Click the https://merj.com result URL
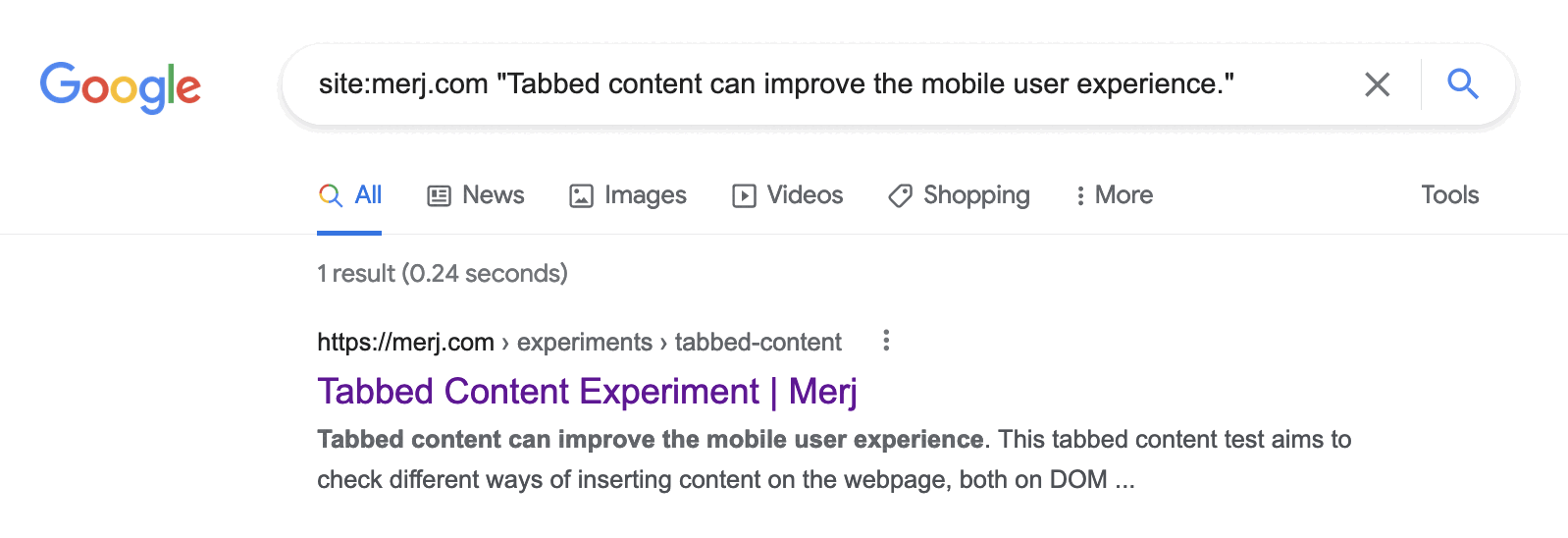Screen dimensions: 1568x538 pyautogui.click(x=405, y=343)
